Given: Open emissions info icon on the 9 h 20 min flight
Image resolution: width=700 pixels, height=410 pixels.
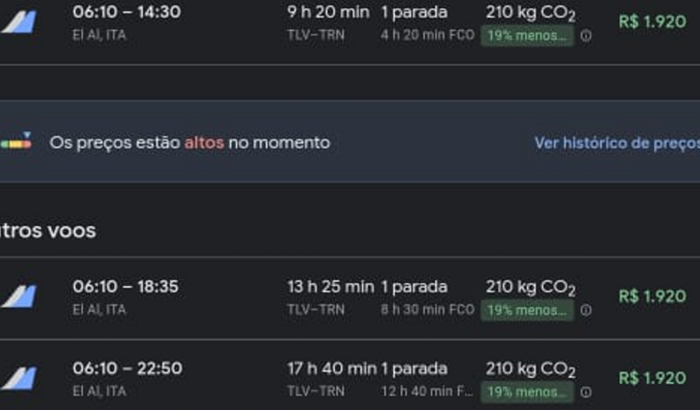Looking at the screenshot, I should [x=586, y=35].
